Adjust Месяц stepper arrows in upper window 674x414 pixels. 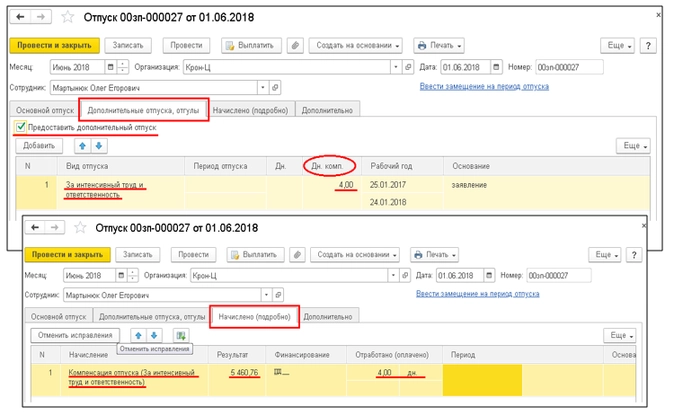(123, 67)
